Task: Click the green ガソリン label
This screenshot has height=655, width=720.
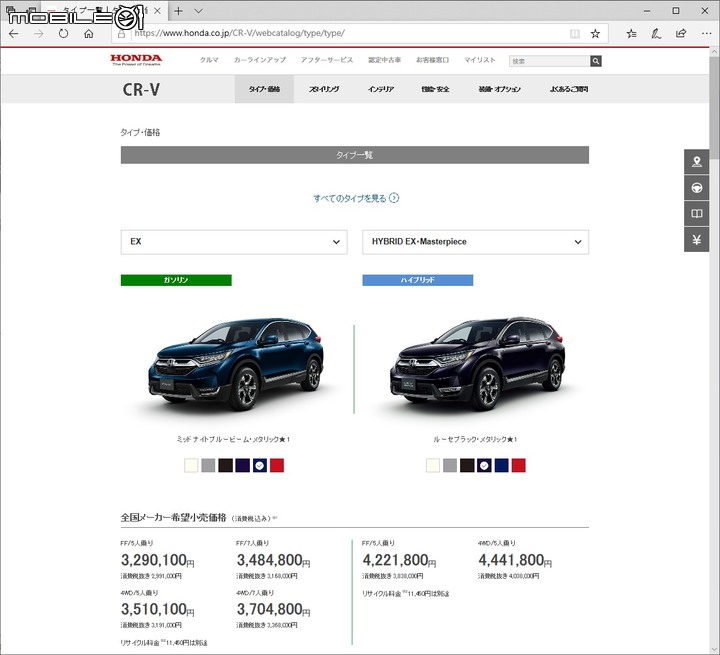Action: point(176,280)
